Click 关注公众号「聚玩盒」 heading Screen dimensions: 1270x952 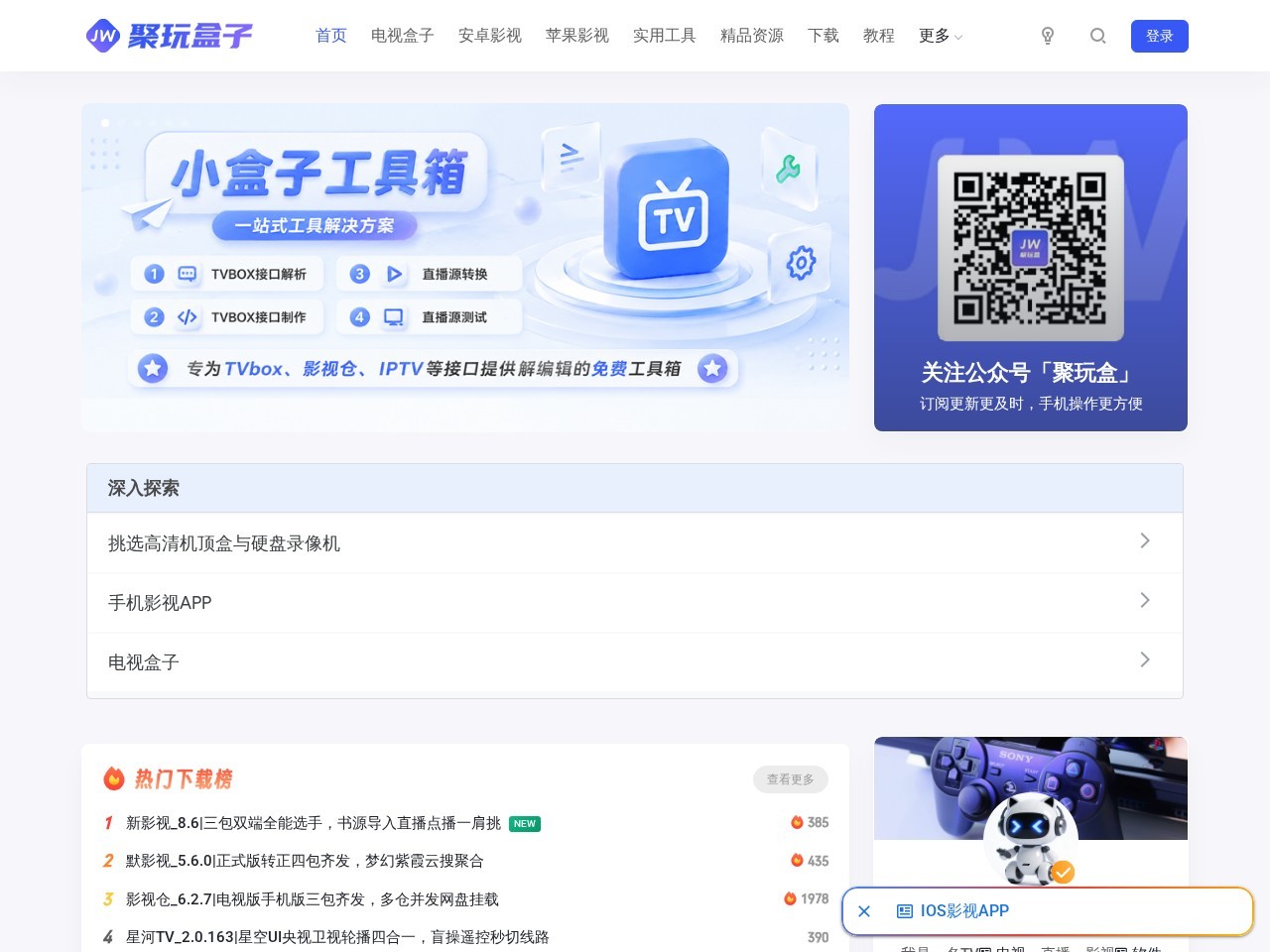tap(1030, 373)
